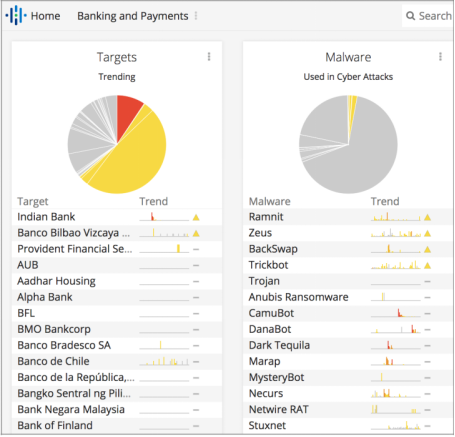Open Netwire RAT malware entry
The image size is (455, 437).
coord(348,409)
